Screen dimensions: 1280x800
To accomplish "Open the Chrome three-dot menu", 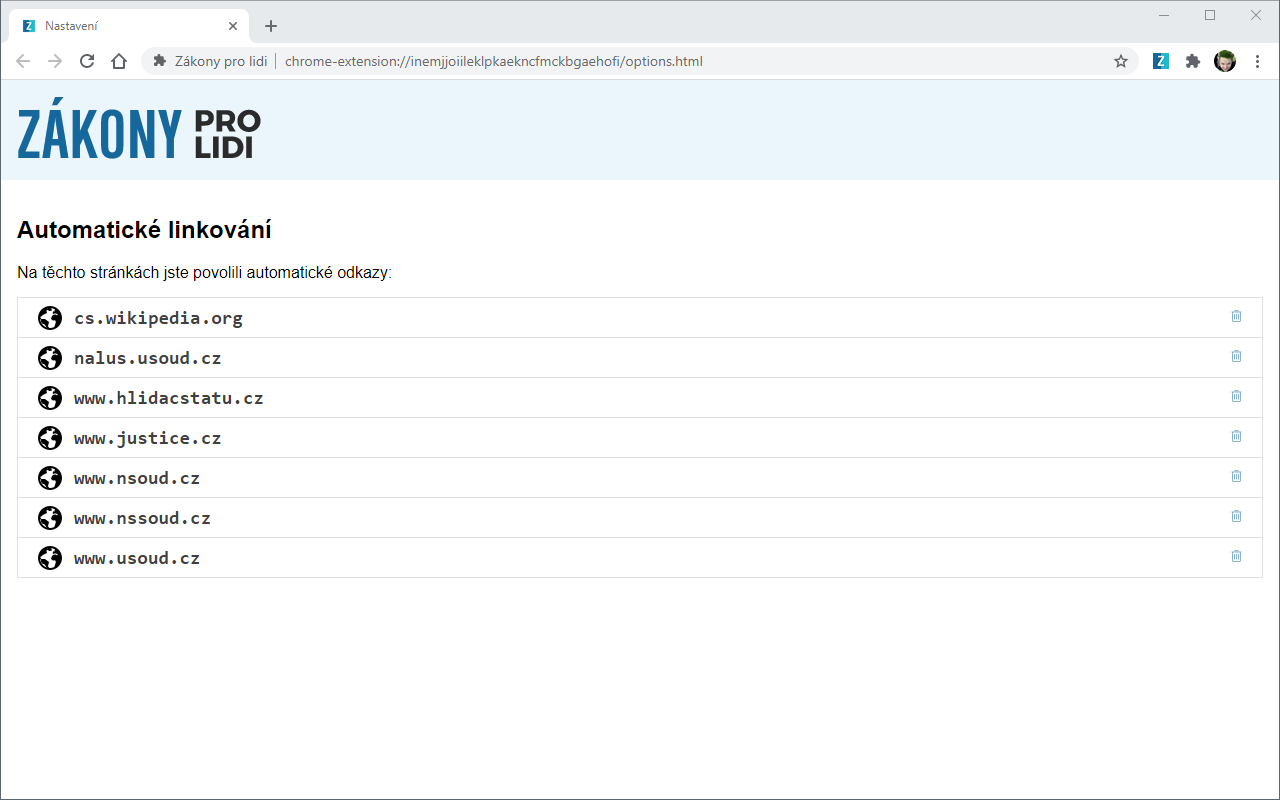I will (x=1257, y=61).
